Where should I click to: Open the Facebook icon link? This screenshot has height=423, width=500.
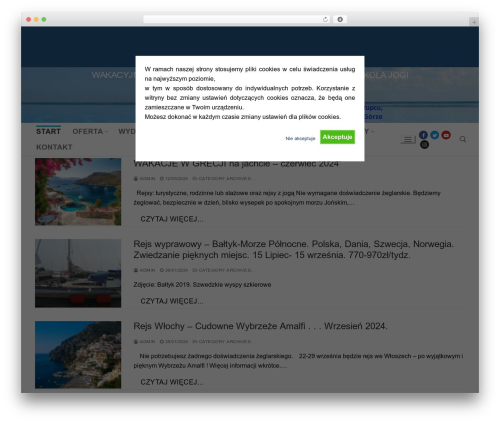pos(423,135)
